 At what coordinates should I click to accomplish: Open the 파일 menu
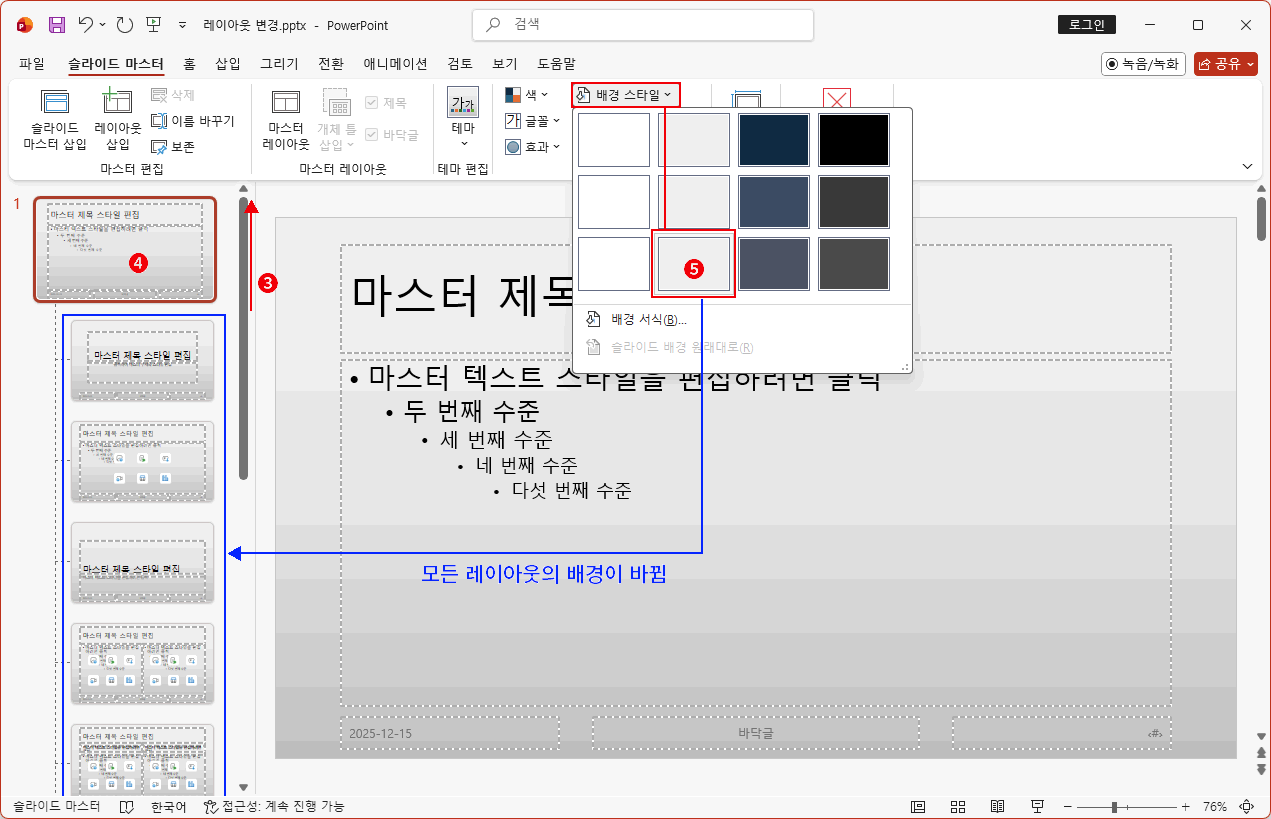pyautogui.click(x=32, y=63)
